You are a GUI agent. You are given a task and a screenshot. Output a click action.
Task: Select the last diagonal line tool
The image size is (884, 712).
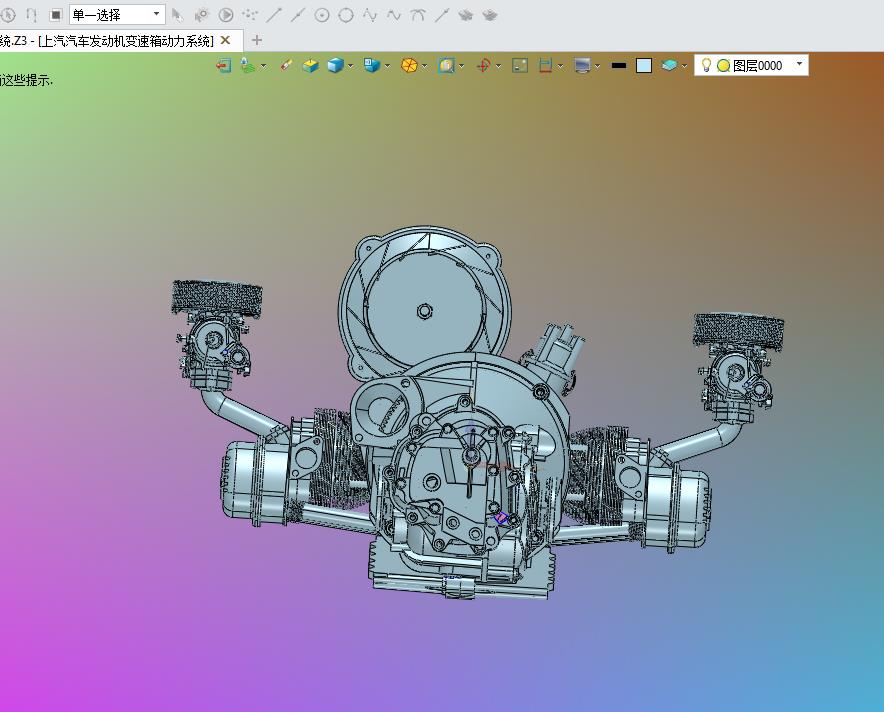pyautogui.click(x=441, y=15)
